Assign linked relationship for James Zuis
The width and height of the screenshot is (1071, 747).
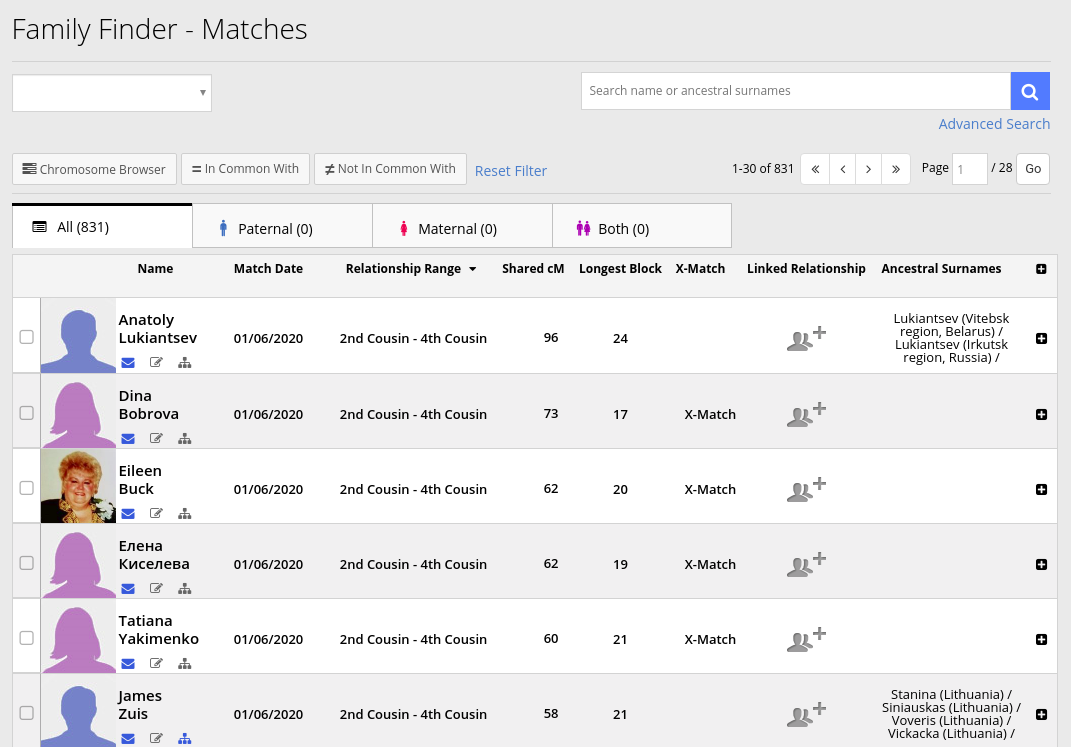click(x=806, y=715)
